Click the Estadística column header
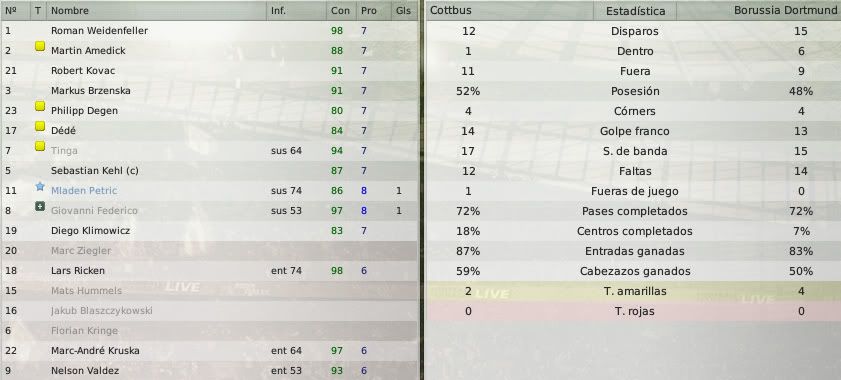The height and width of the screenshot is (380, 841). (635, 11)
